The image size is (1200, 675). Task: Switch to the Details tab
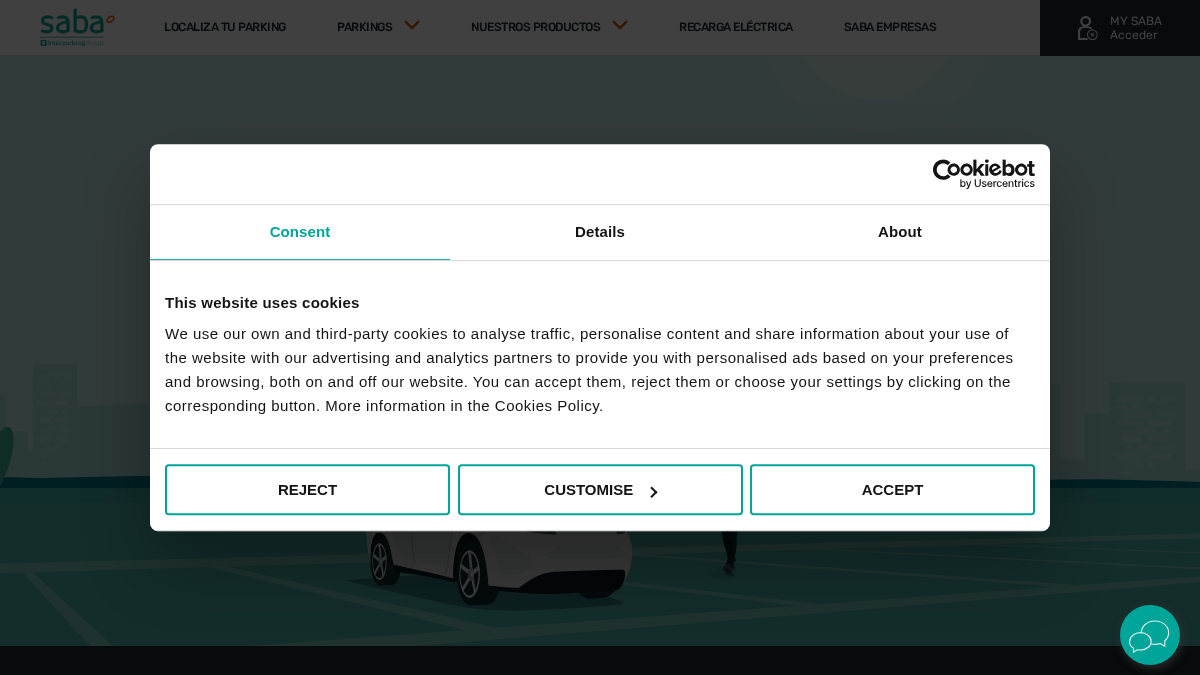(x=600, y=232)
